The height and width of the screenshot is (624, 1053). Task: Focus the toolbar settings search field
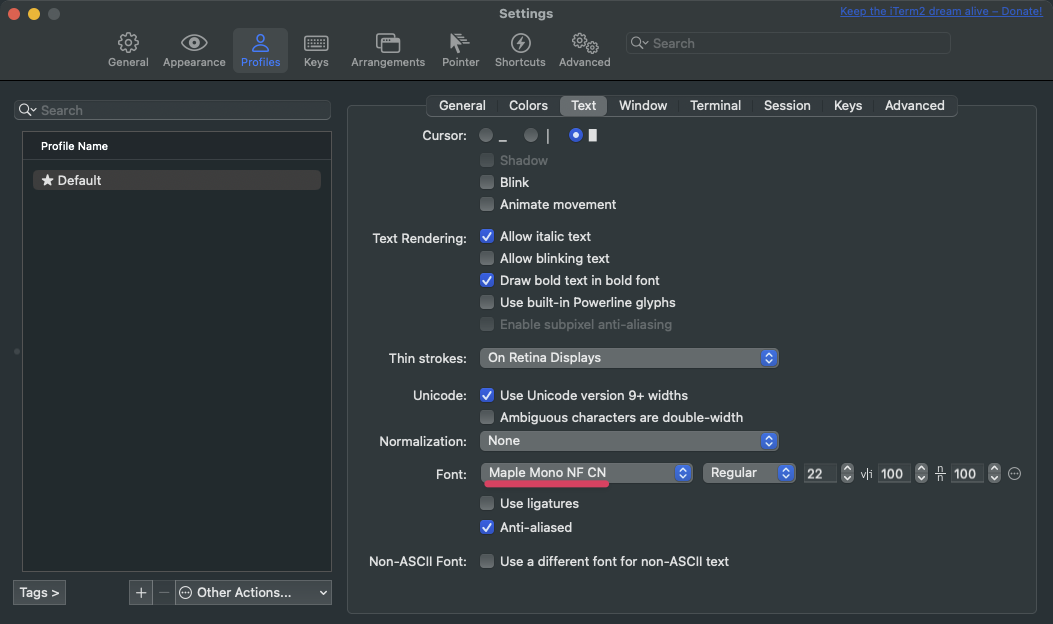788,43
